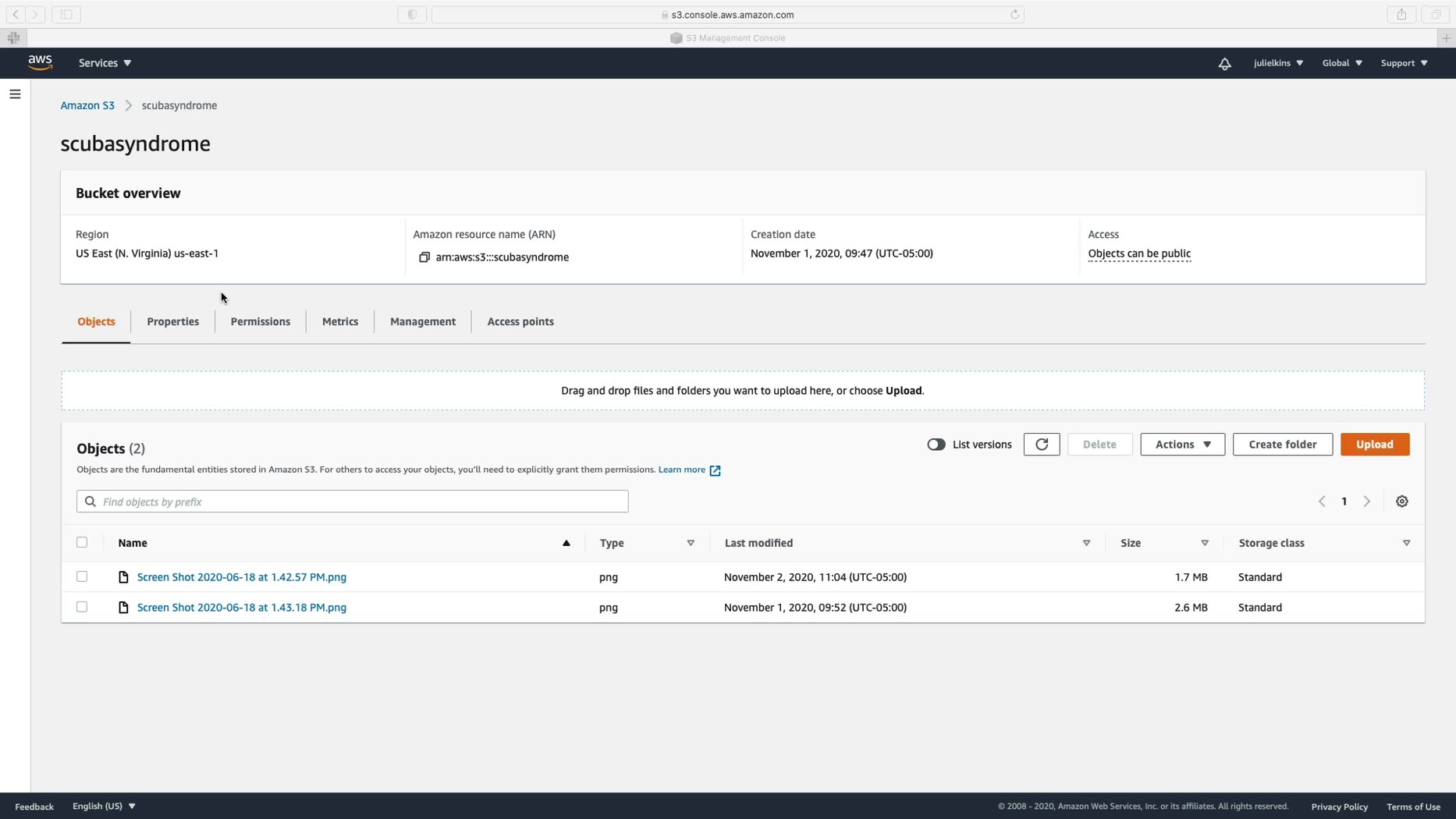Open the Privacy Policy link
The height and width of the screenshot is (819, 1456).
[x=1340, y=807]
